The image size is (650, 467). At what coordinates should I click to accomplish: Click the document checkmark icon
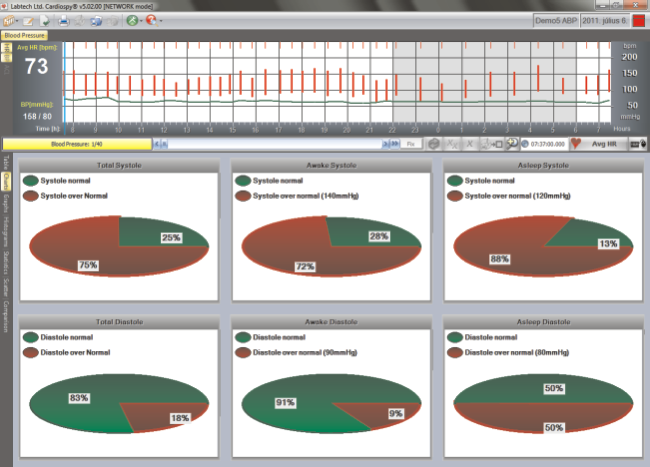click(45, 21)
